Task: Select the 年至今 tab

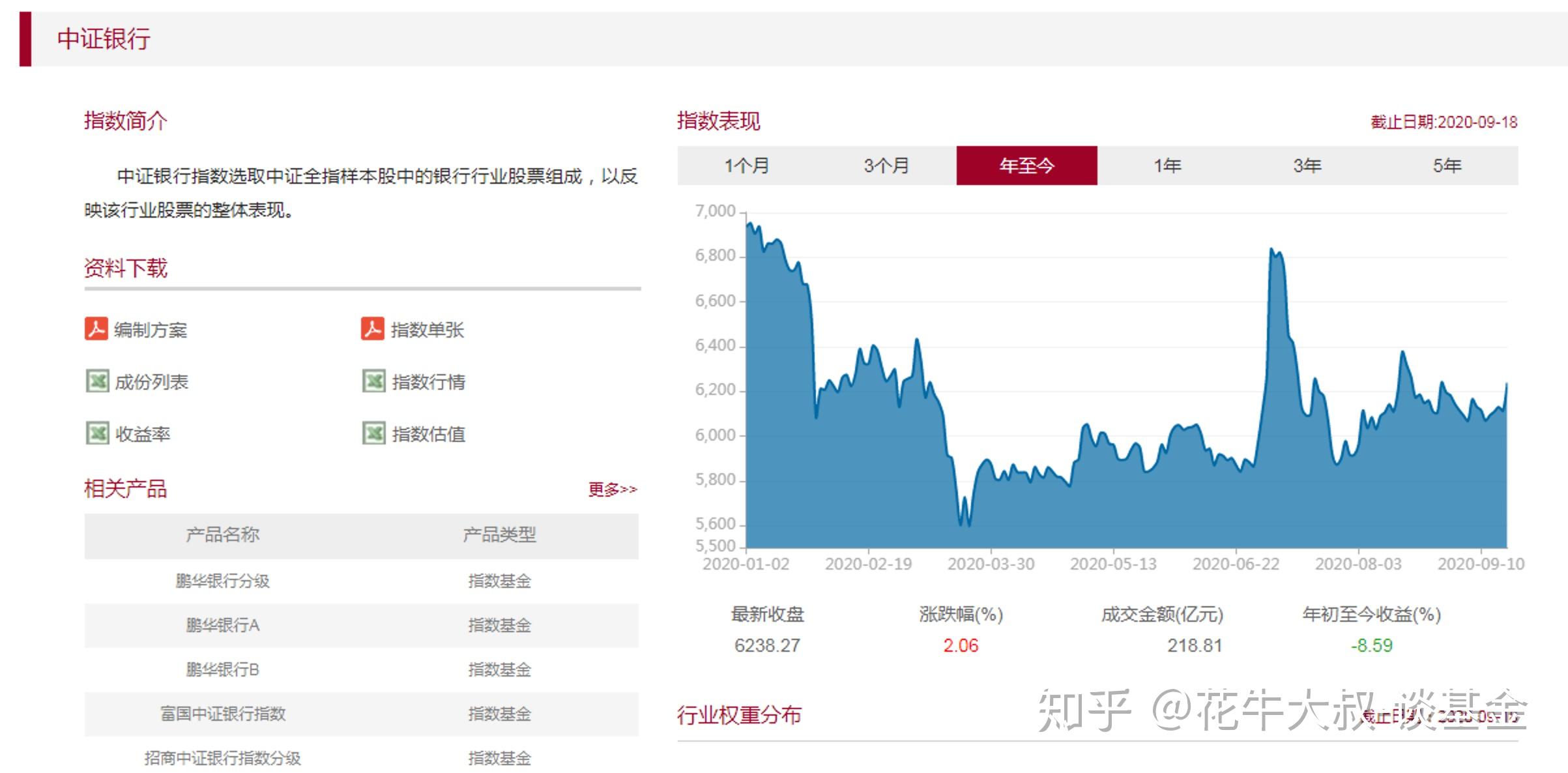Action: coord(1027,166)
